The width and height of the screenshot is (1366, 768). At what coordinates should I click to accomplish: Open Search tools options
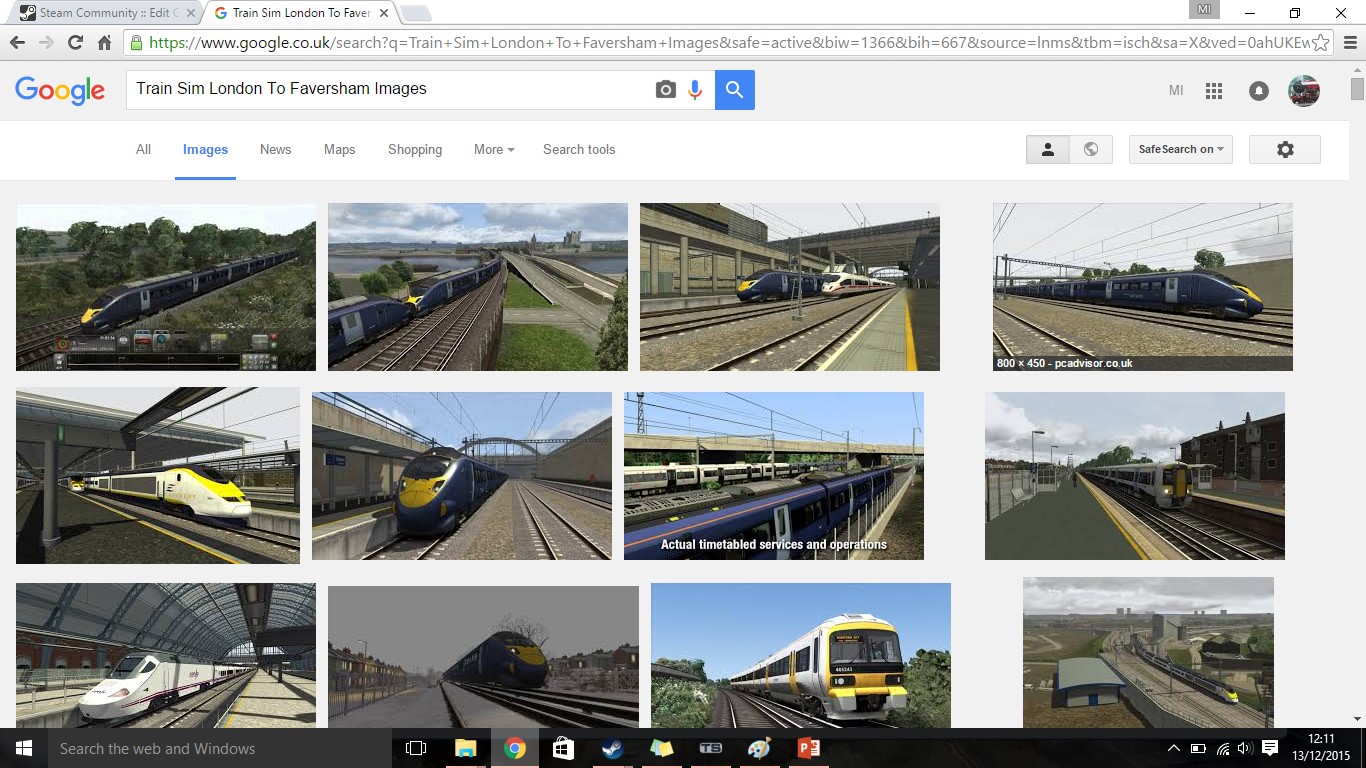coord(579,149)
